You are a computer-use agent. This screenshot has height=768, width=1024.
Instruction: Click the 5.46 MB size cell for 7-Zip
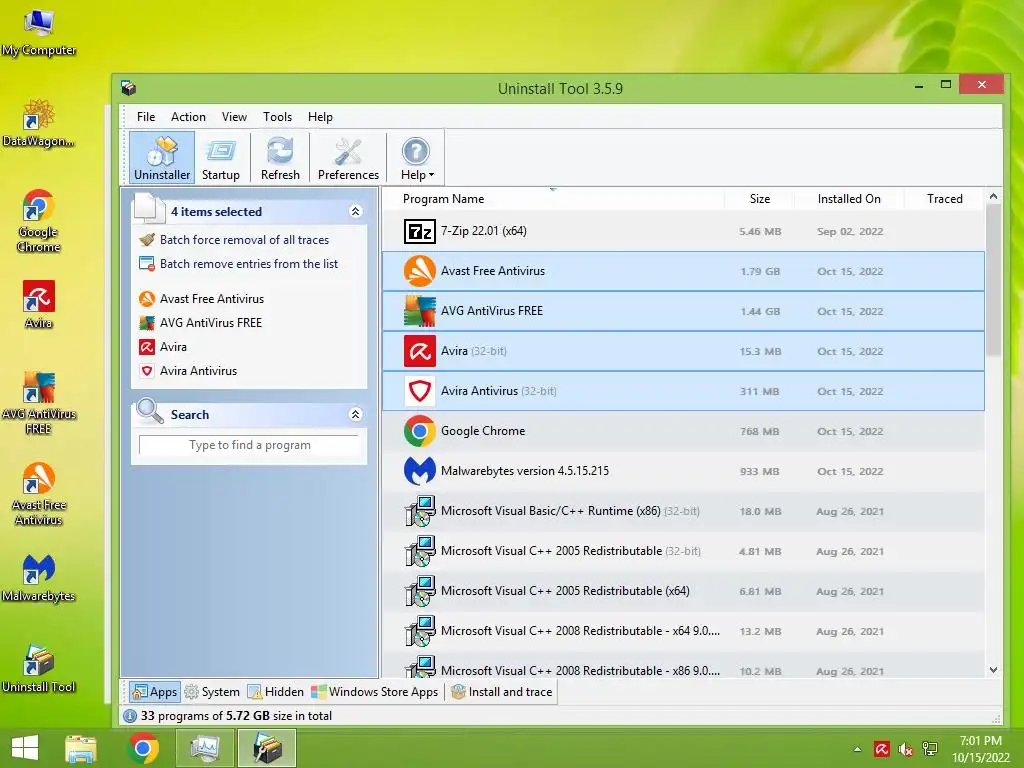tap(760, 231)
